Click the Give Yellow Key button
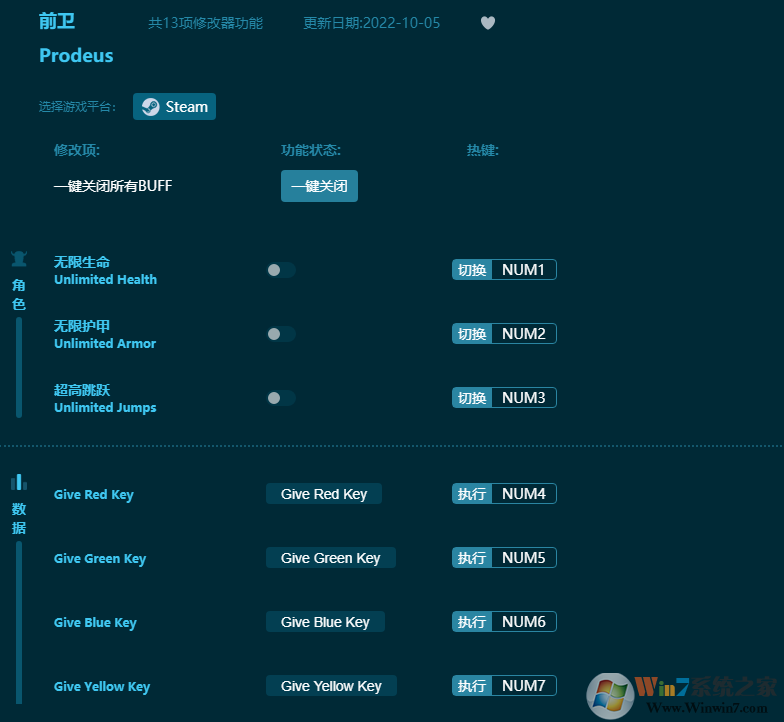Screen dimensions: 784x722 tap(332, 686)
